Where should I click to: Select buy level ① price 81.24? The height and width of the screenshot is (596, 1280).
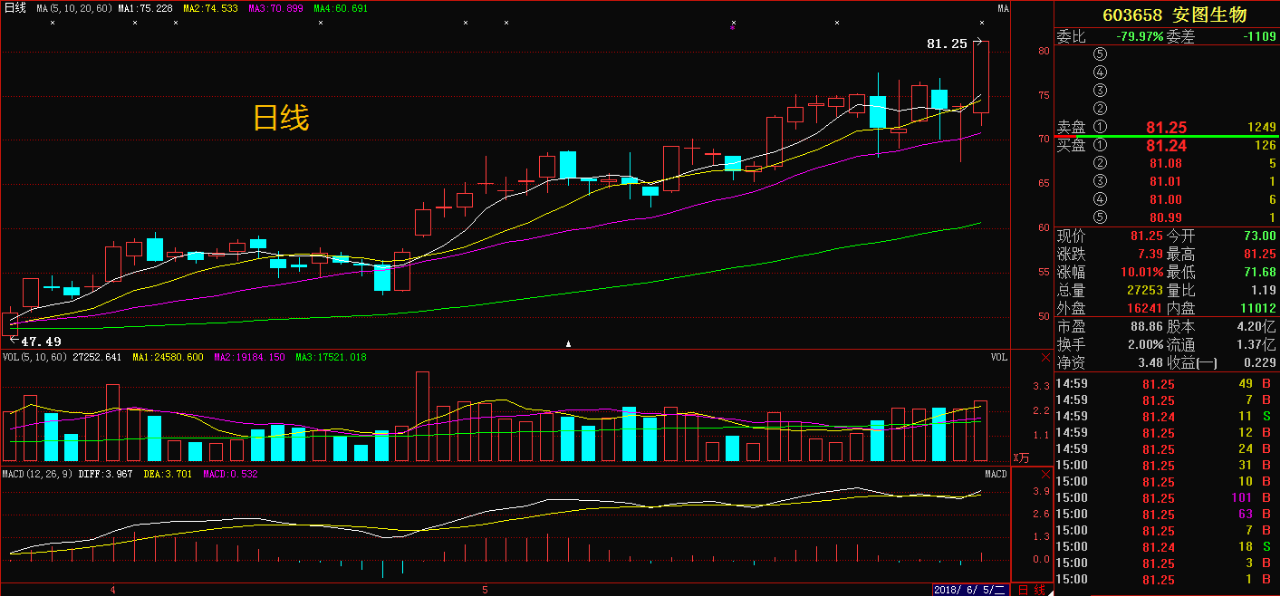pos(1167,145)
